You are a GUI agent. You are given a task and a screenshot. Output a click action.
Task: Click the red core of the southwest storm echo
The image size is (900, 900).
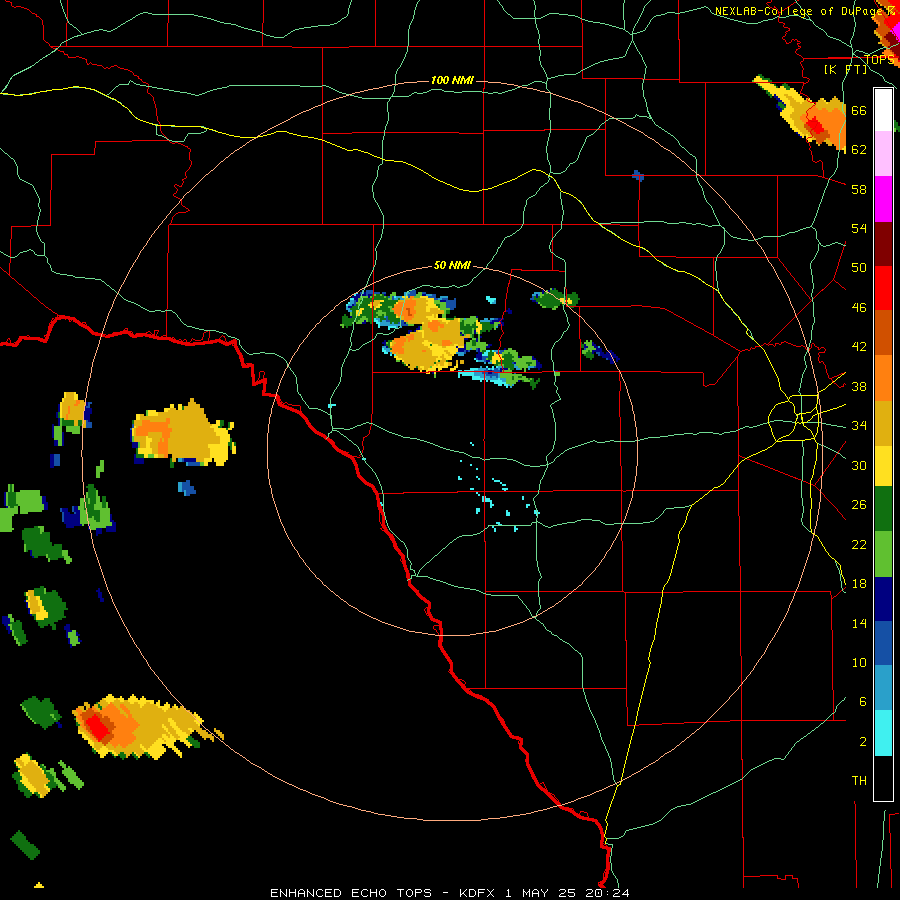click(x=96, y=727)
